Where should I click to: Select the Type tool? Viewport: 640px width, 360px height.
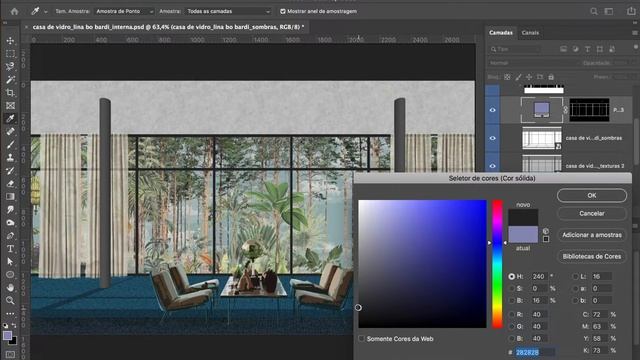[10, 249]
